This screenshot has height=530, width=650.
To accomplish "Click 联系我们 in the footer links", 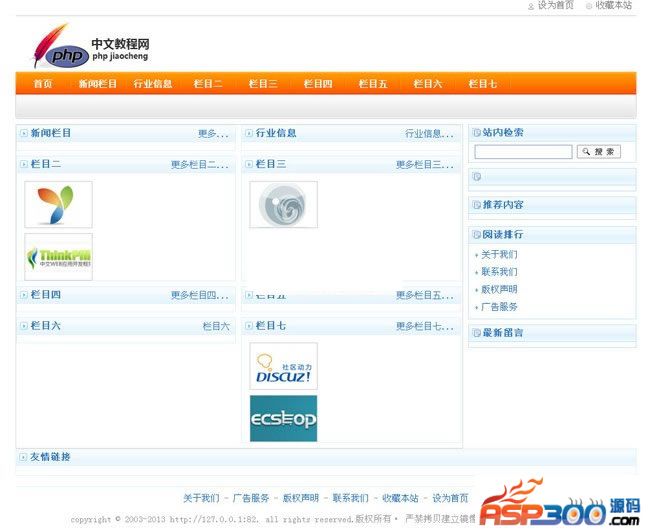I will [x=350, y=498].
